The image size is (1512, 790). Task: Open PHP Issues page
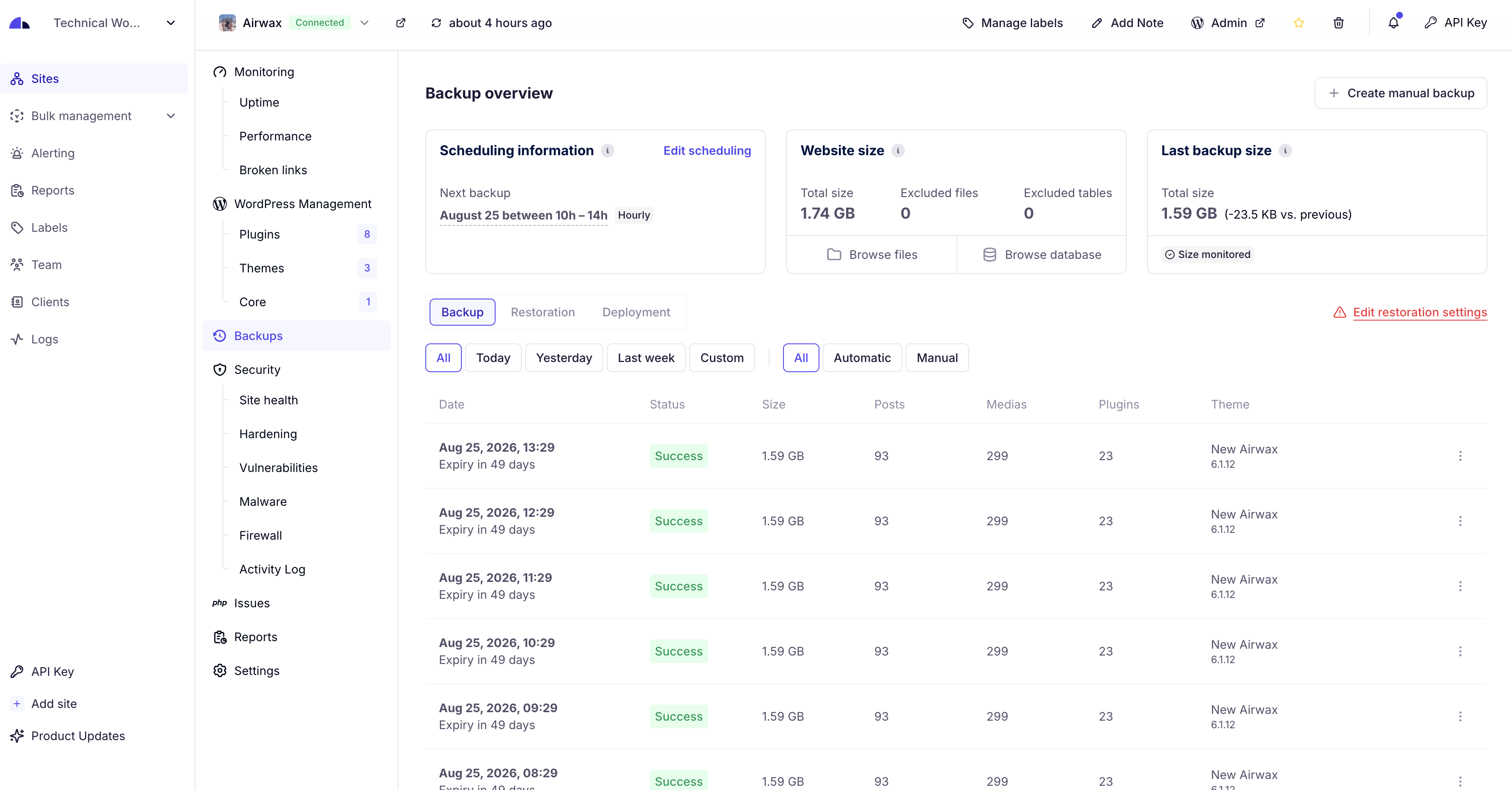(241, 603)
